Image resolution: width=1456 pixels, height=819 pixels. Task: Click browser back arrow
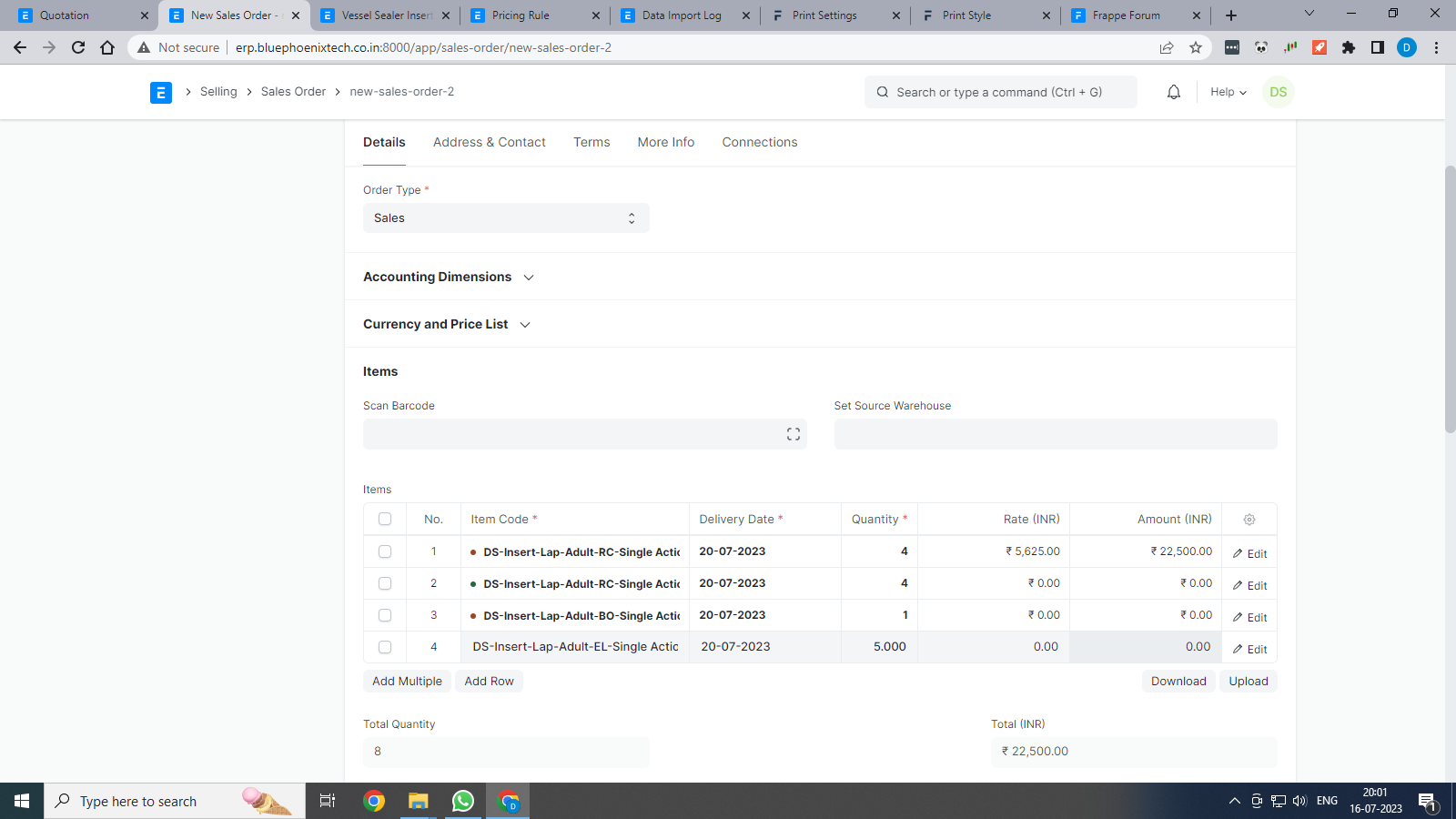[20, 47]
